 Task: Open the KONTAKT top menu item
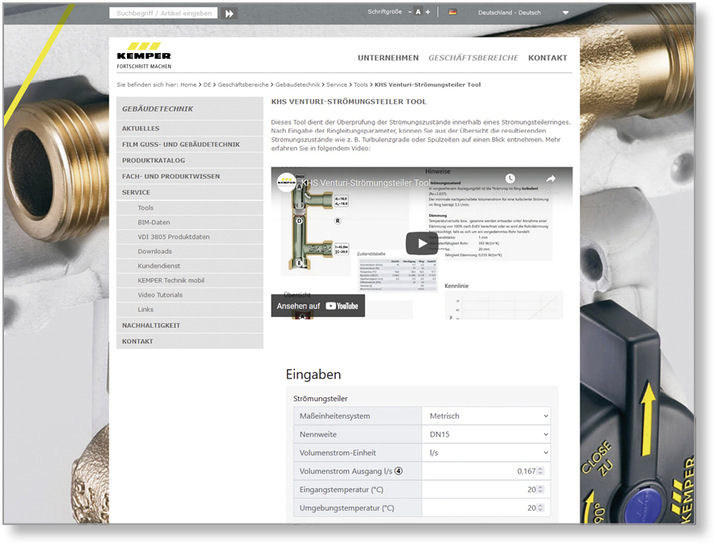[x=547, y=58]
